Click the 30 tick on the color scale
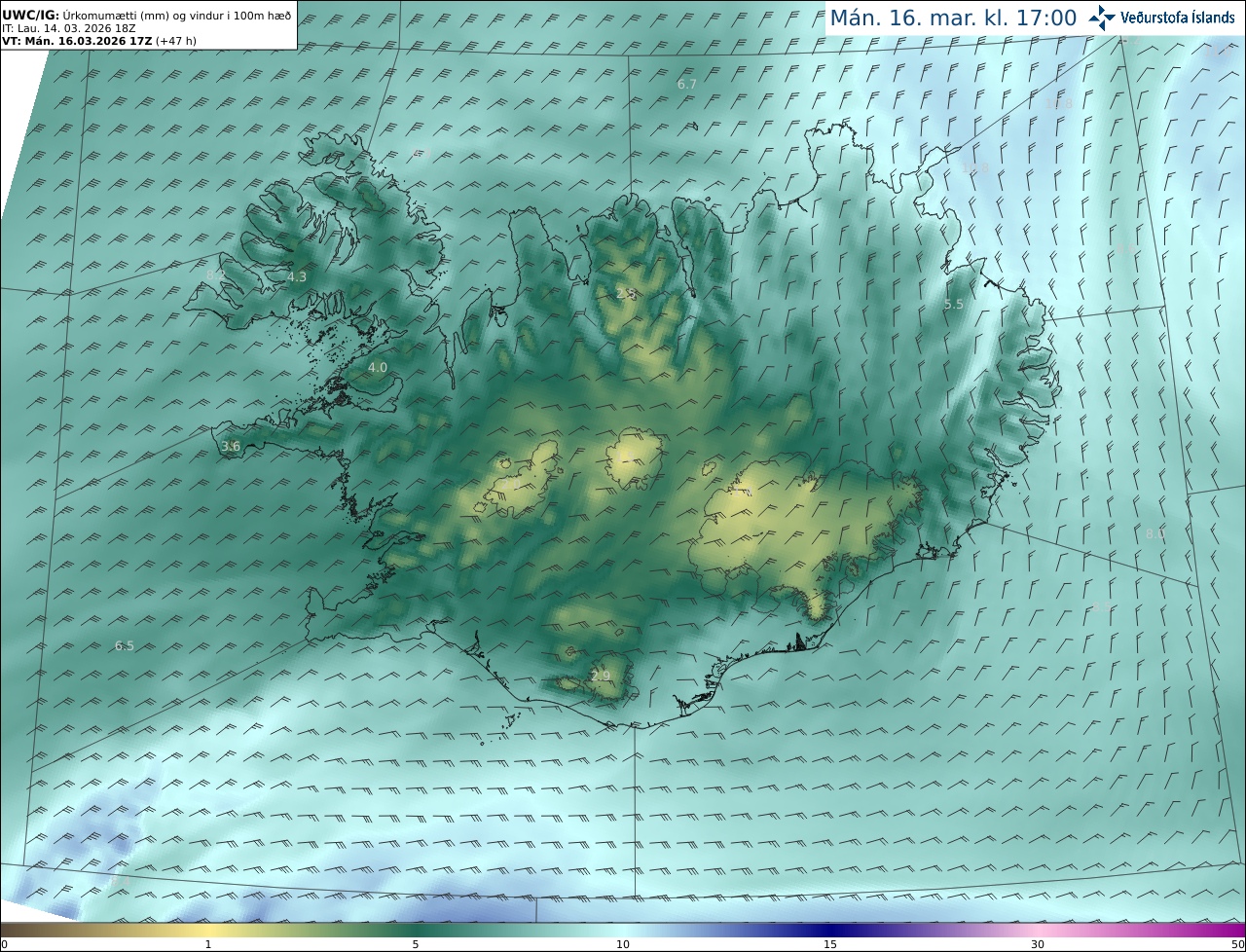 click(x=1038, y=944)
